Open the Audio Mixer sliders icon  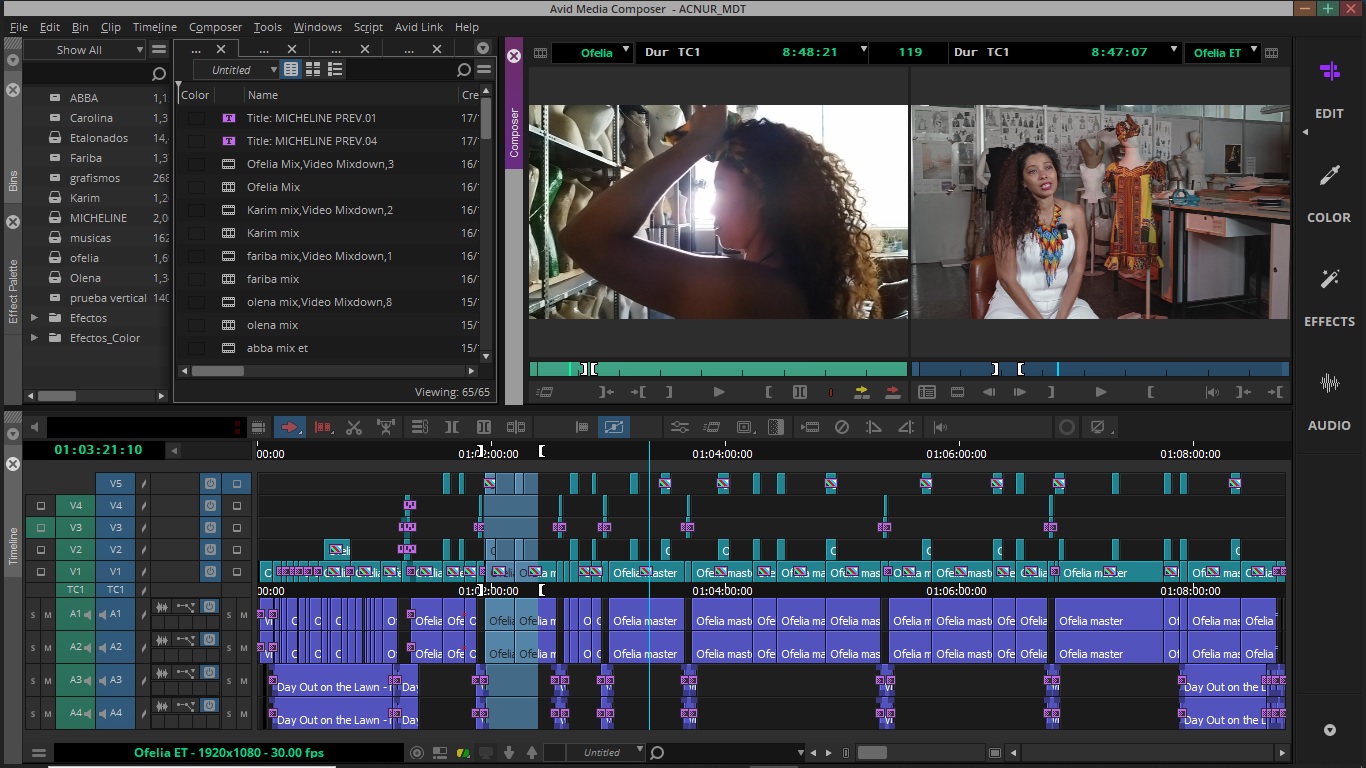coord(680,427)
